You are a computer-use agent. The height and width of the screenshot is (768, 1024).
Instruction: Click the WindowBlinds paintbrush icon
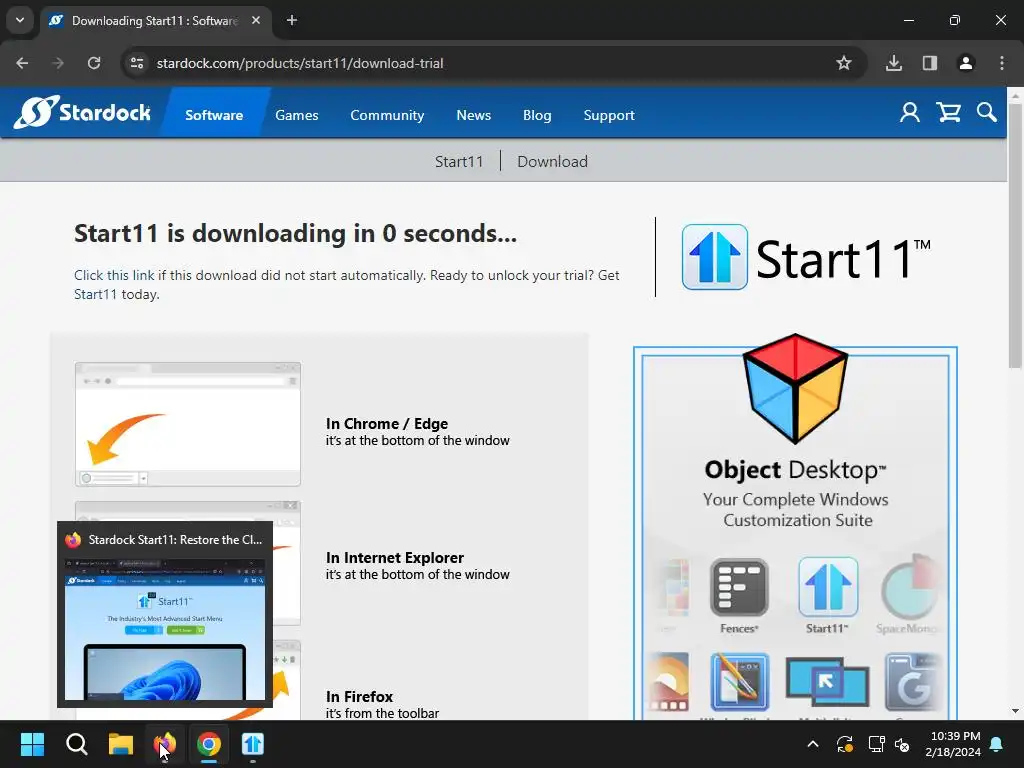[739, 682]
